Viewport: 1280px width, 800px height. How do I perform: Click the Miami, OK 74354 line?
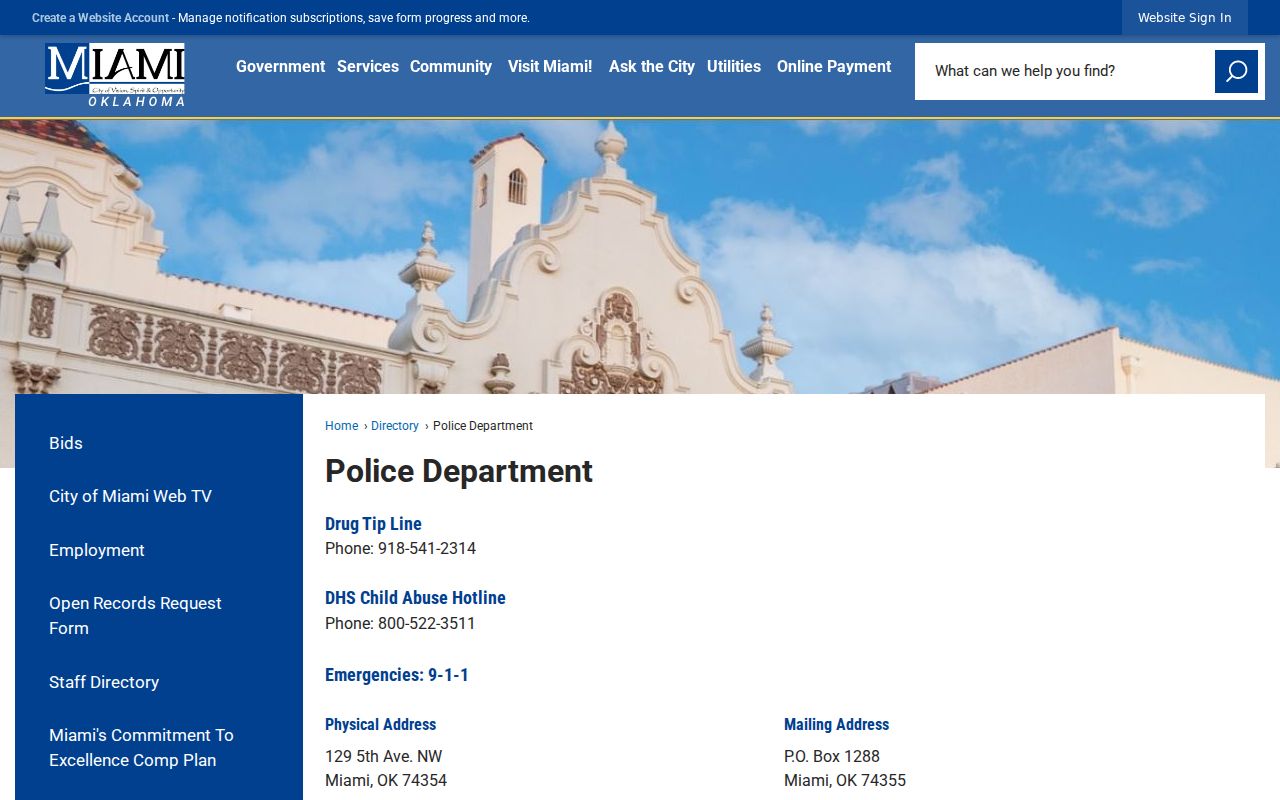point(386,781)
